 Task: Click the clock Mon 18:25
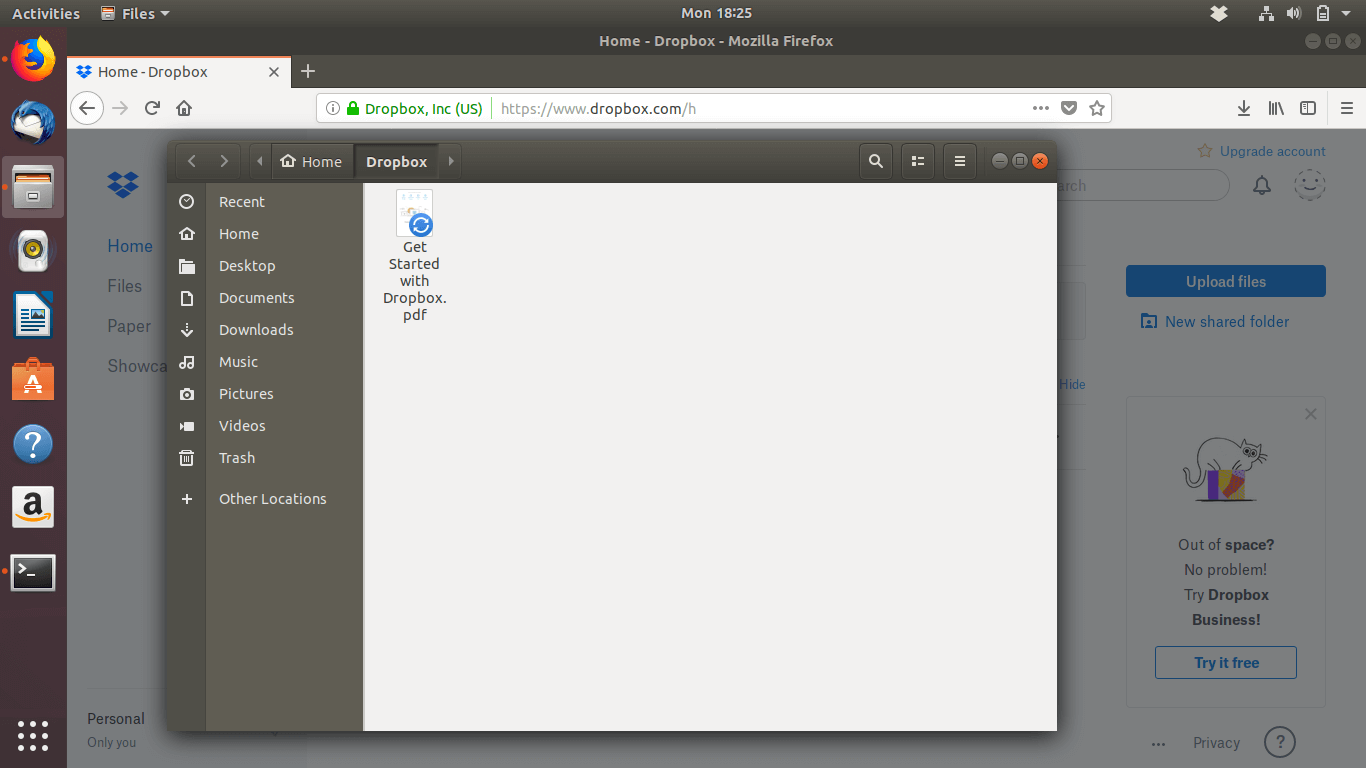tap(716, 13)
